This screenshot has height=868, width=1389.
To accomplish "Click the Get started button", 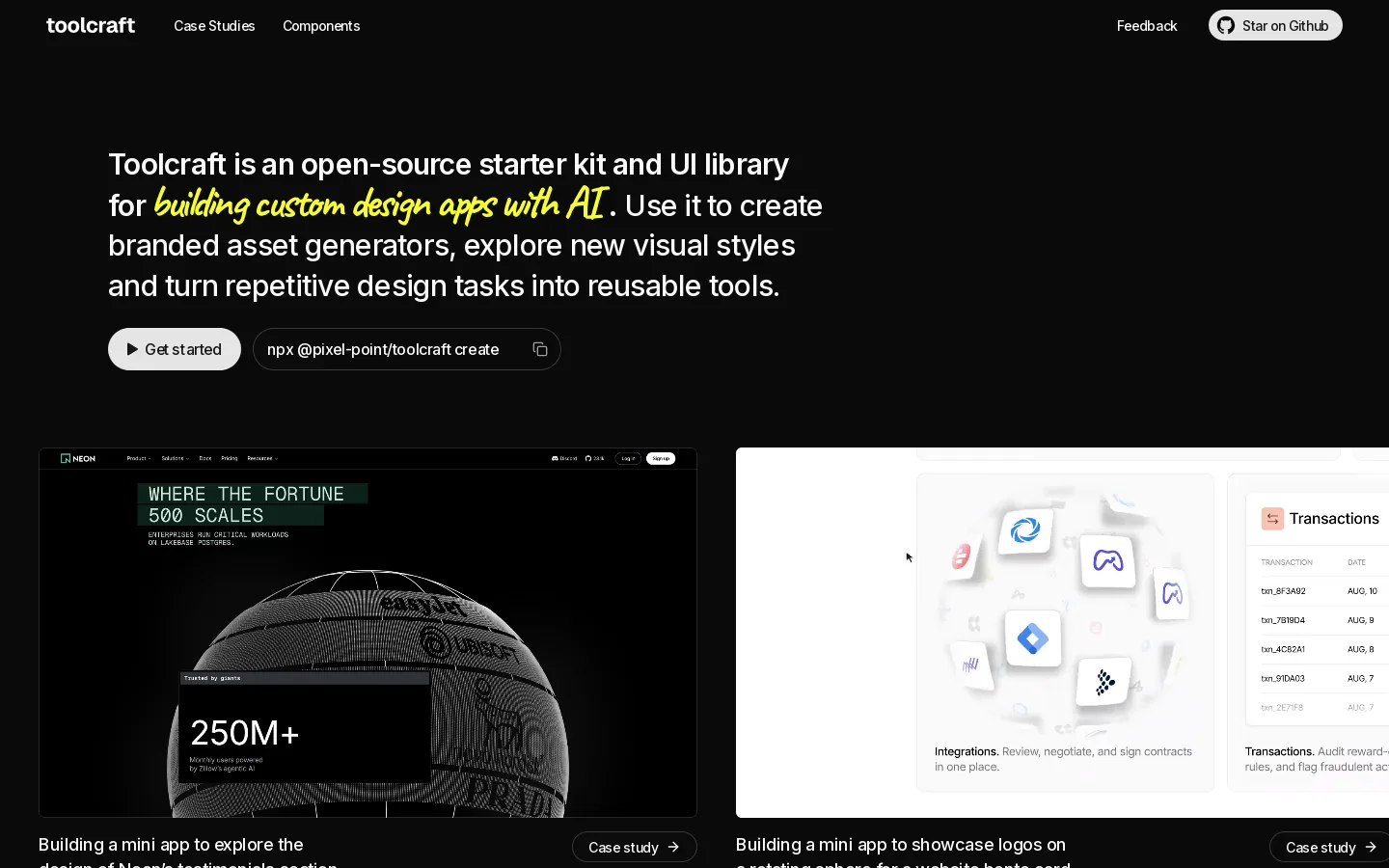I will [x=175, y=349].
